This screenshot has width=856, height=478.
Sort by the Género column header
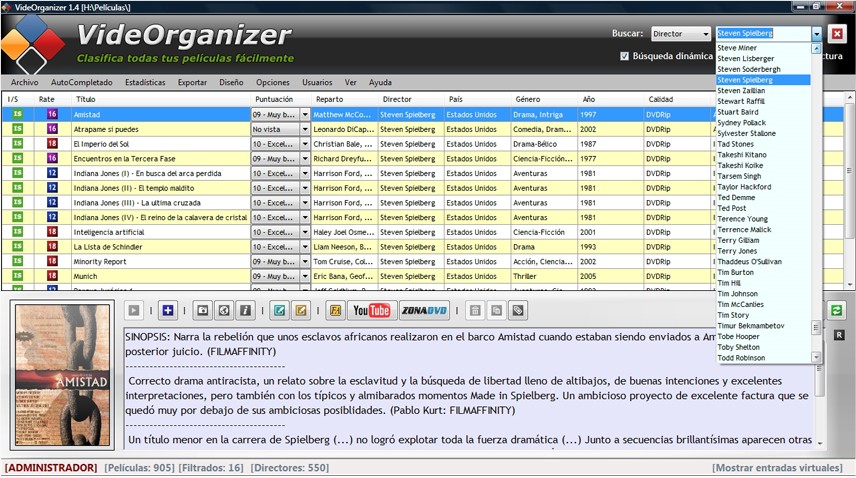(x=544, y=99)
